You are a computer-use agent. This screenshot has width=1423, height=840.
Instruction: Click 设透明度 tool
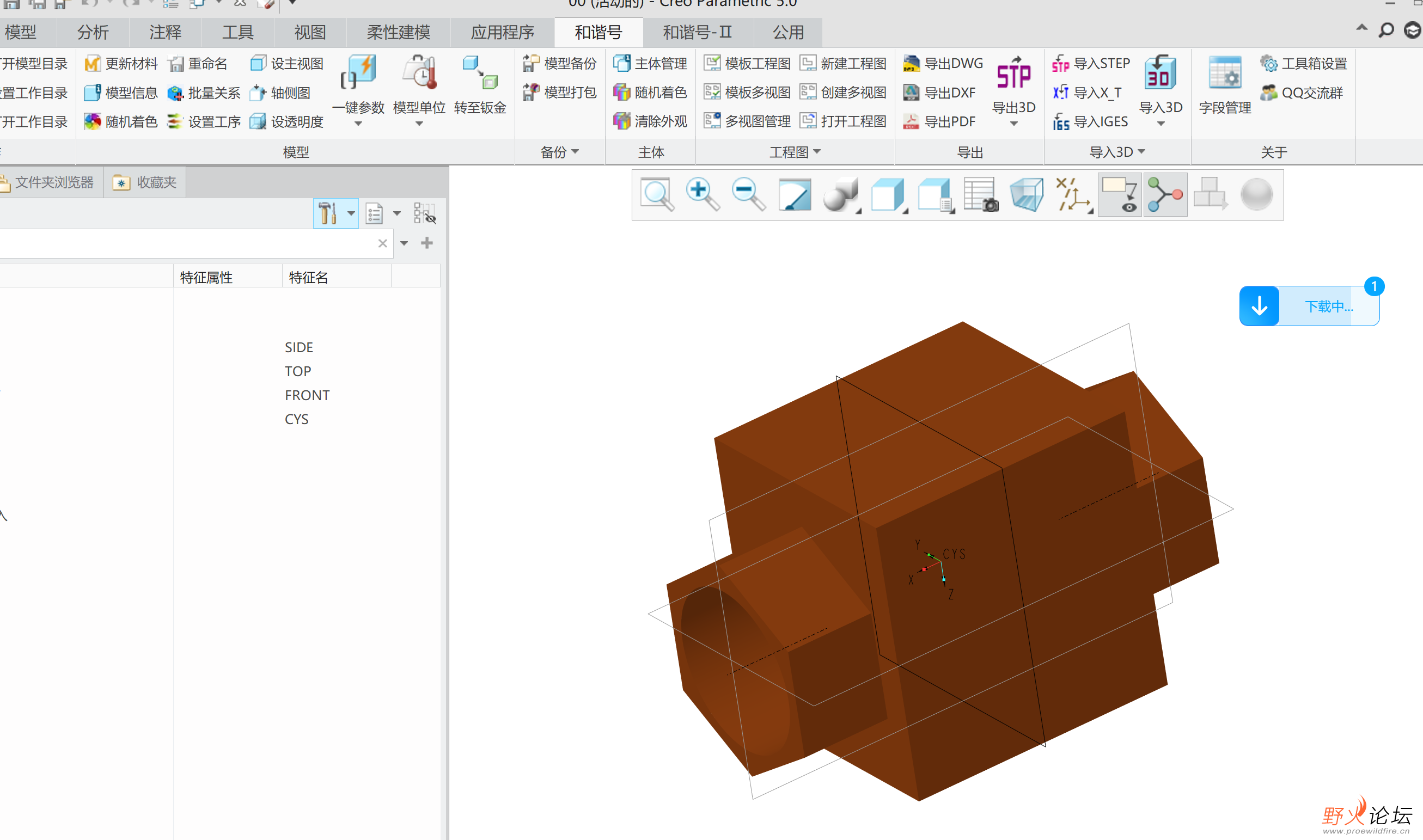pos(287,122)
